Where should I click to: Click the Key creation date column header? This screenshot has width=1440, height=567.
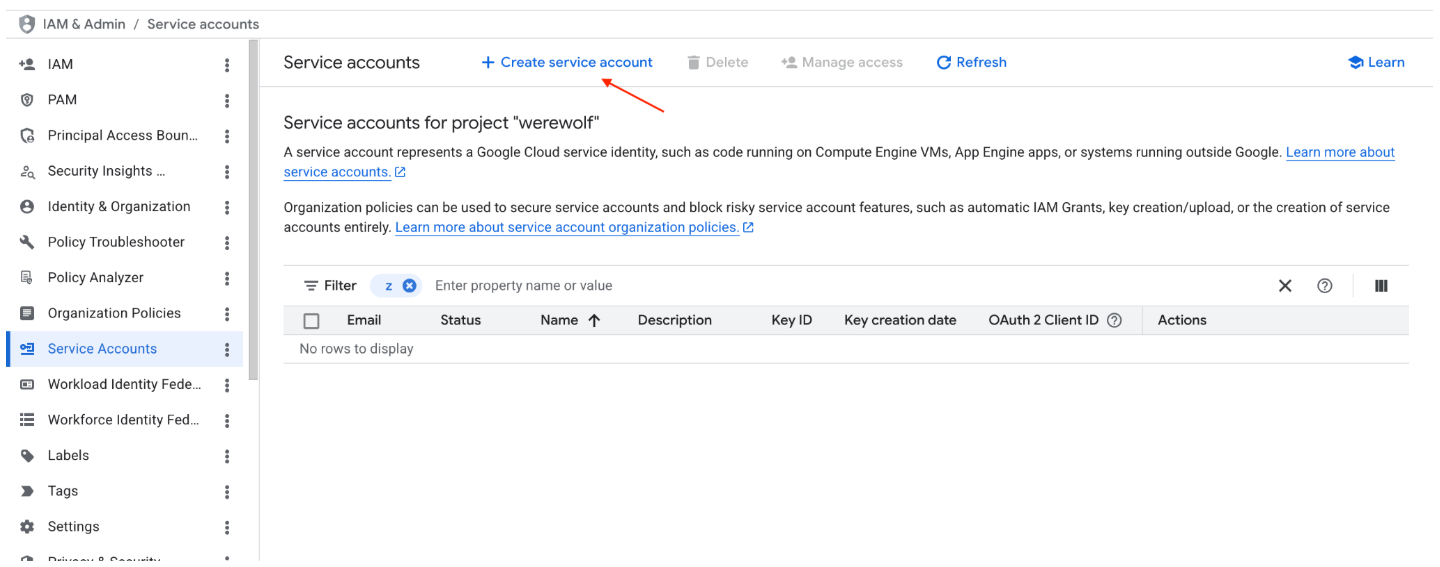(900, 320)
